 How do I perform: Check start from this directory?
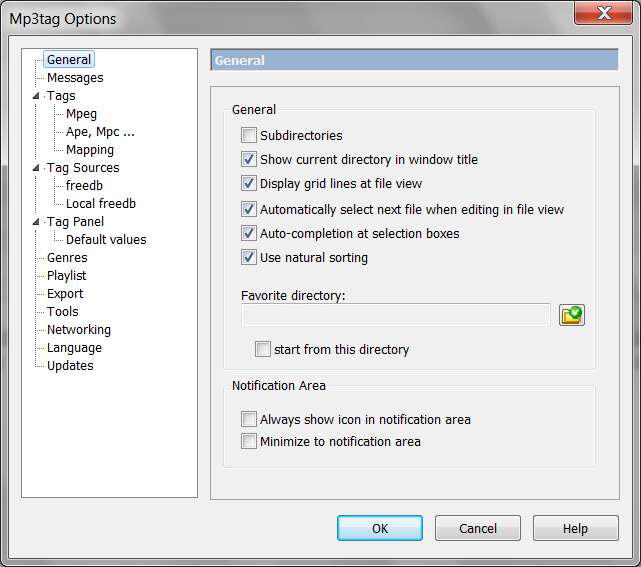pos(262,349)
